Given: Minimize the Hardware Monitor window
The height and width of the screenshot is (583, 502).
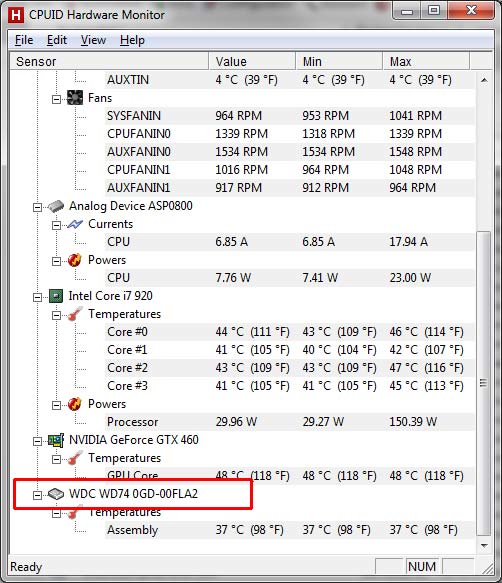Looking at the screenshot, I should point(407,11).
